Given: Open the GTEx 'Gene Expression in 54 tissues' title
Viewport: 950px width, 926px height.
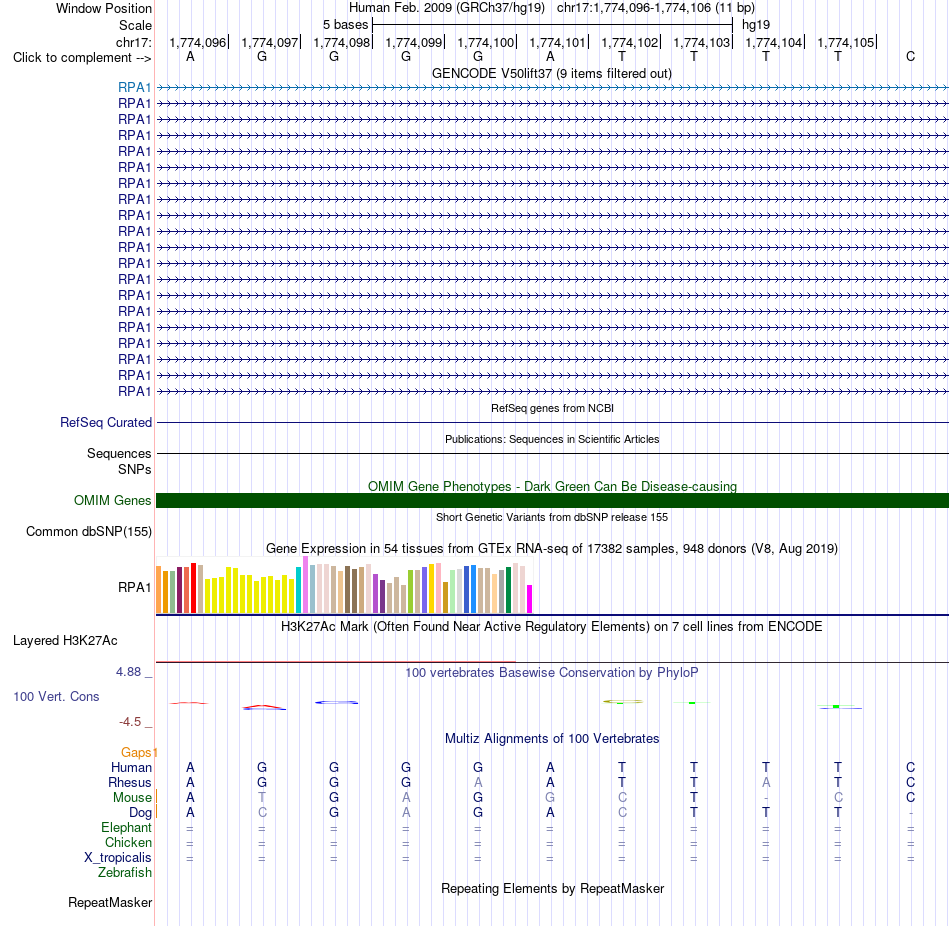Looking at the screenshot, I should pos(552,548).
